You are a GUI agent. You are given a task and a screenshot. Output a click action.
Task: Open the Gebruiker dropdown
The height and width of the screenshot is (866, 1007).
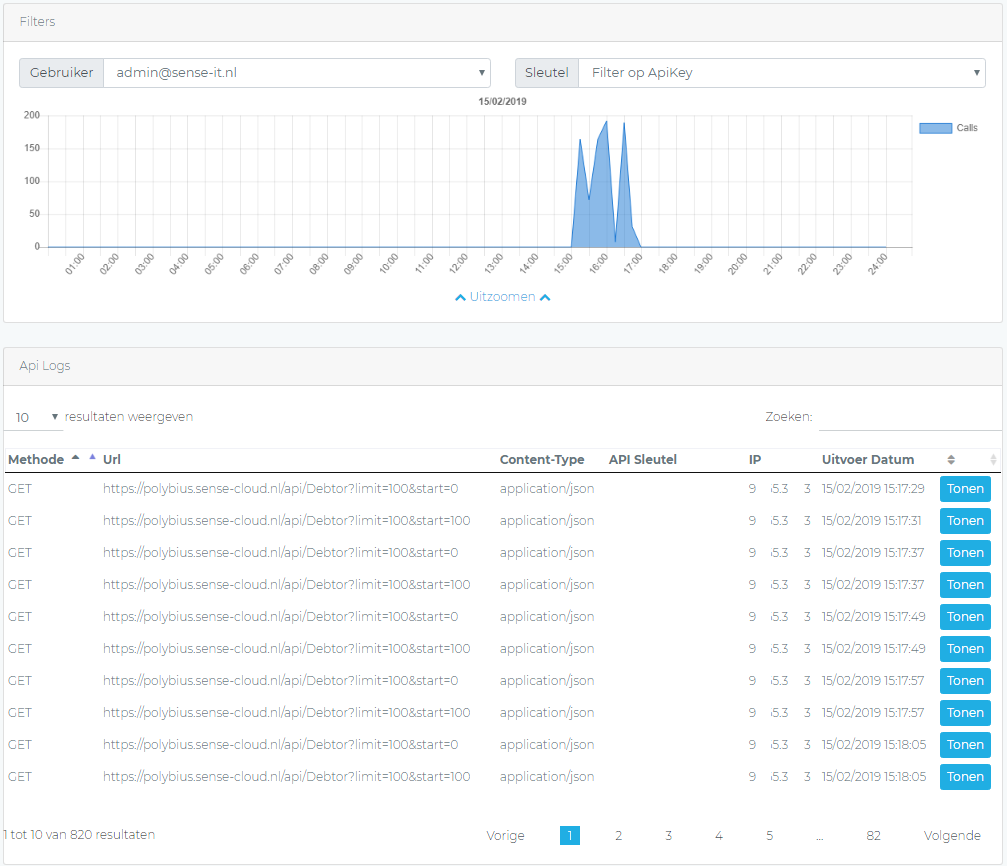click(296, 73)
